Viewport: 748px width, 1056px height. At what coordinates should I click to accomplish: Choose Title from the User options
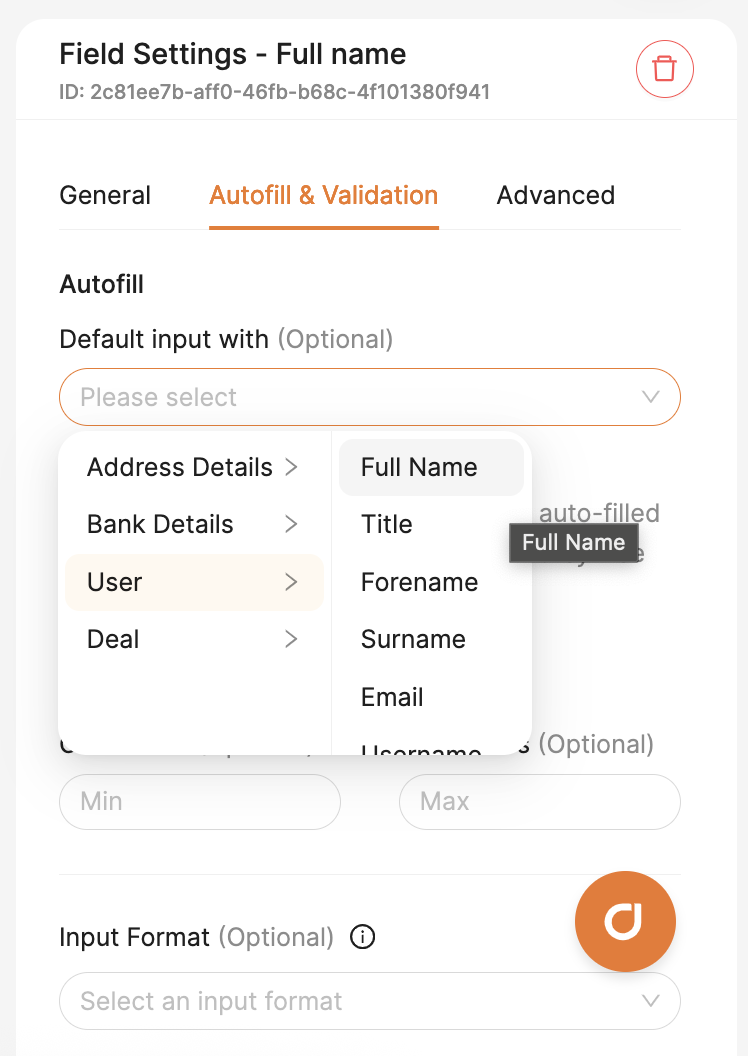tap(431, 525)
